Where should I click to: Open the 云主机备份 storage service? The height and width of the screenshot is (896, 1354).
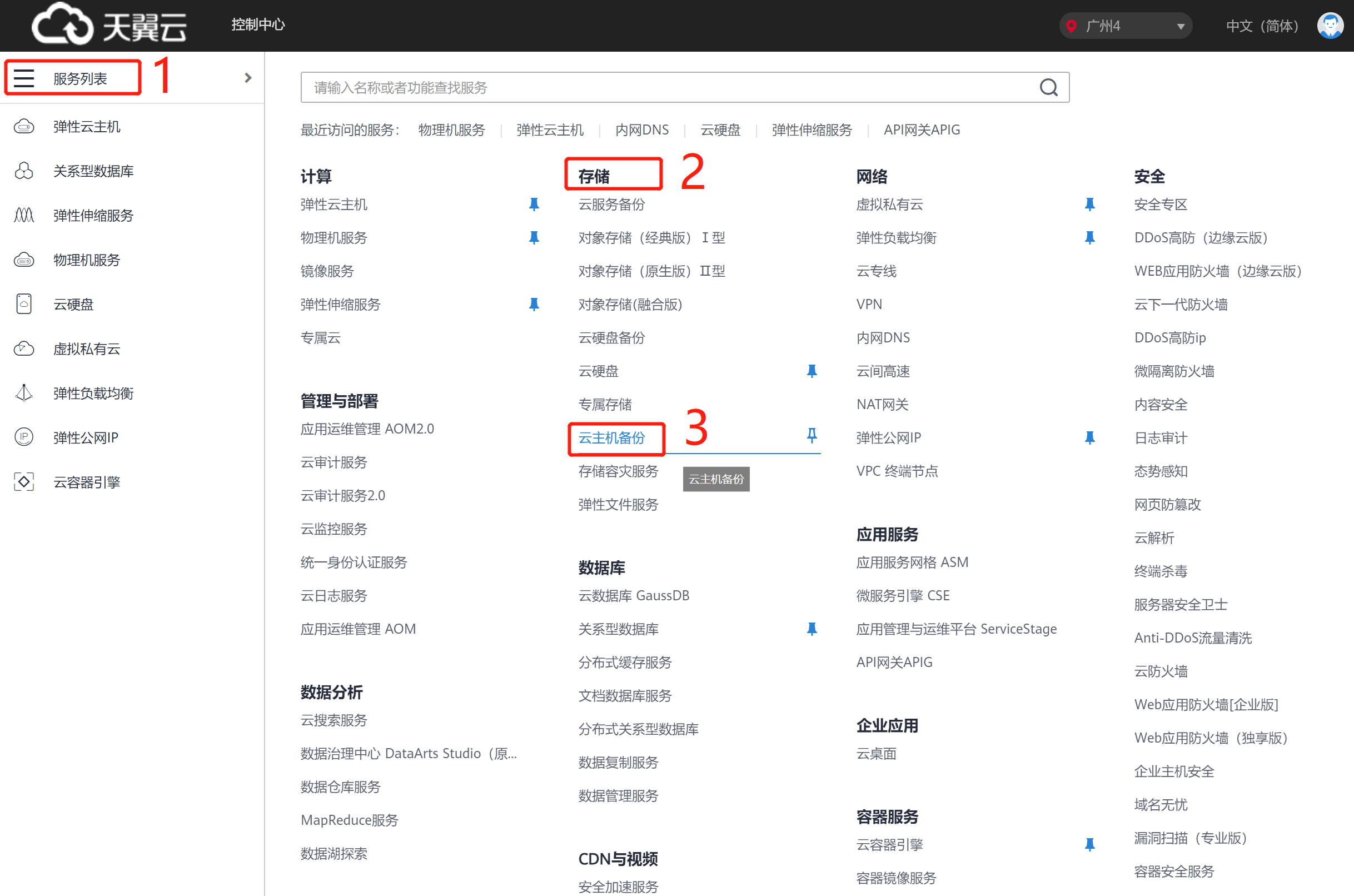(x=612, y=437)
